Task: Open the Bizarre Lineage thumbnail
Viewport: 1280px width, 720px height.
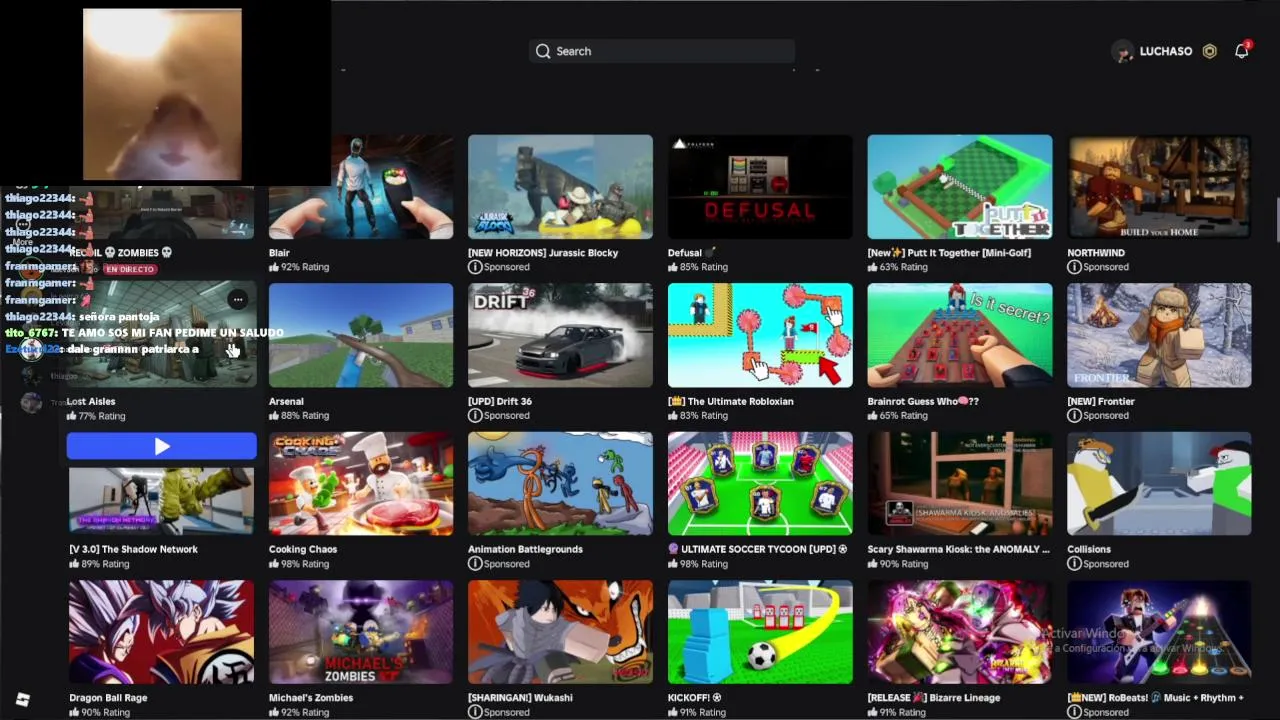Action: 960,632
